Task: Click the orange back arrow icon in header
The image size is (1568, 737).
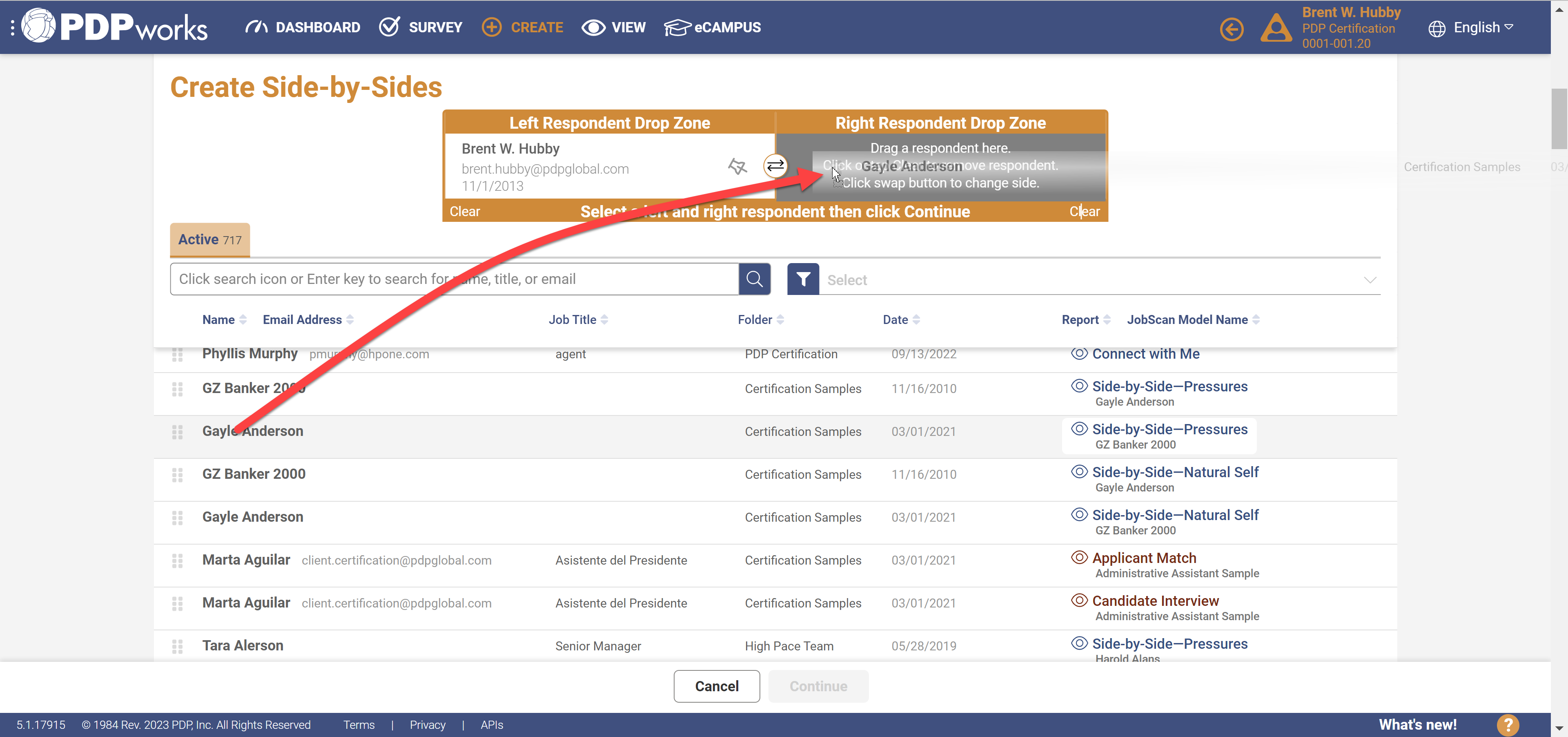Action: coord(1232,29)
